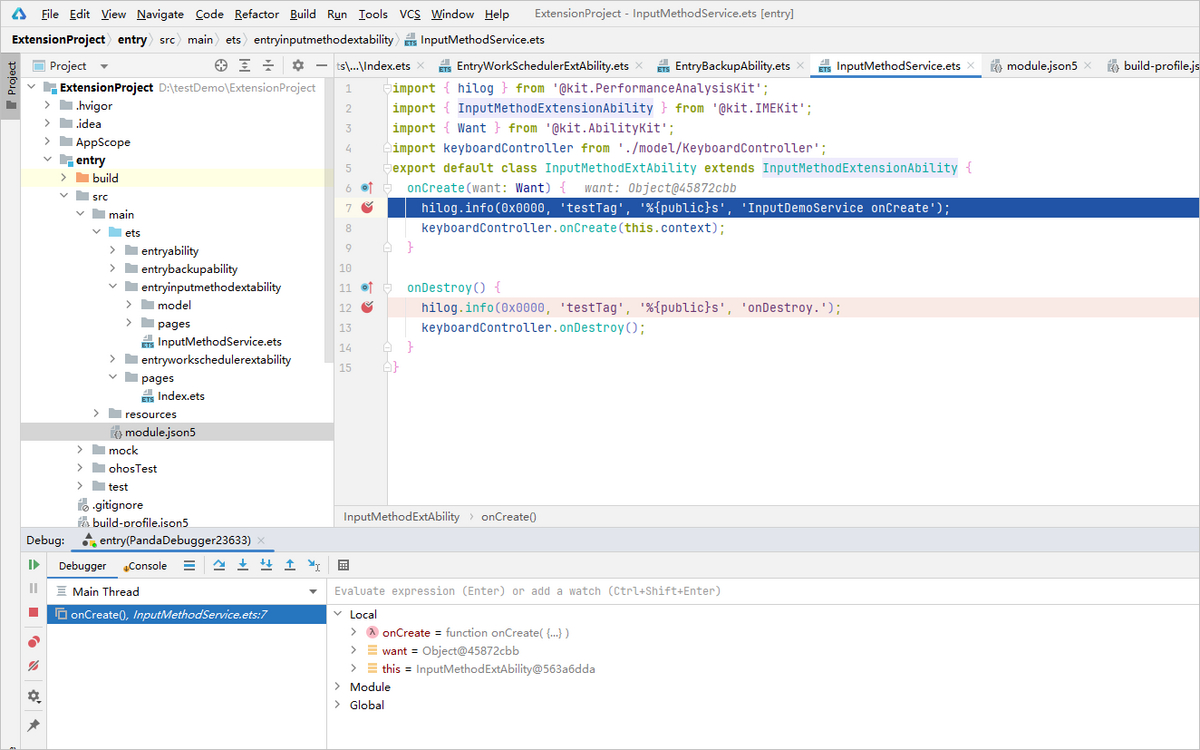Switch to the EntryBackupAbility.ets tab
The height and width of the screenshot is (750, 1200).
(x=731, y=66)
